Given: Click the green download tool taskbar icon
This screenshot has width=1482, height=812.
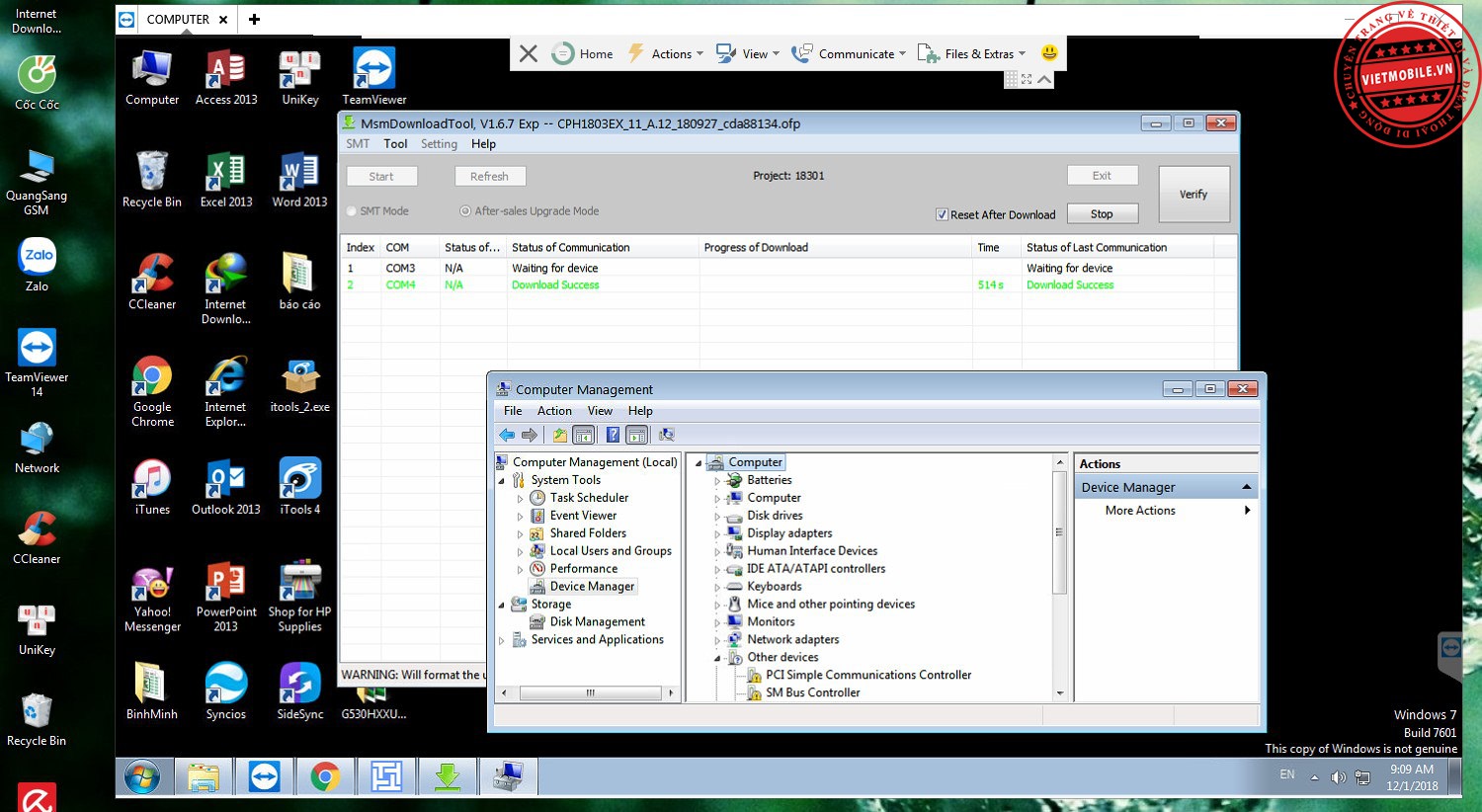Looking at the screenshot, I should click(448, 777).
